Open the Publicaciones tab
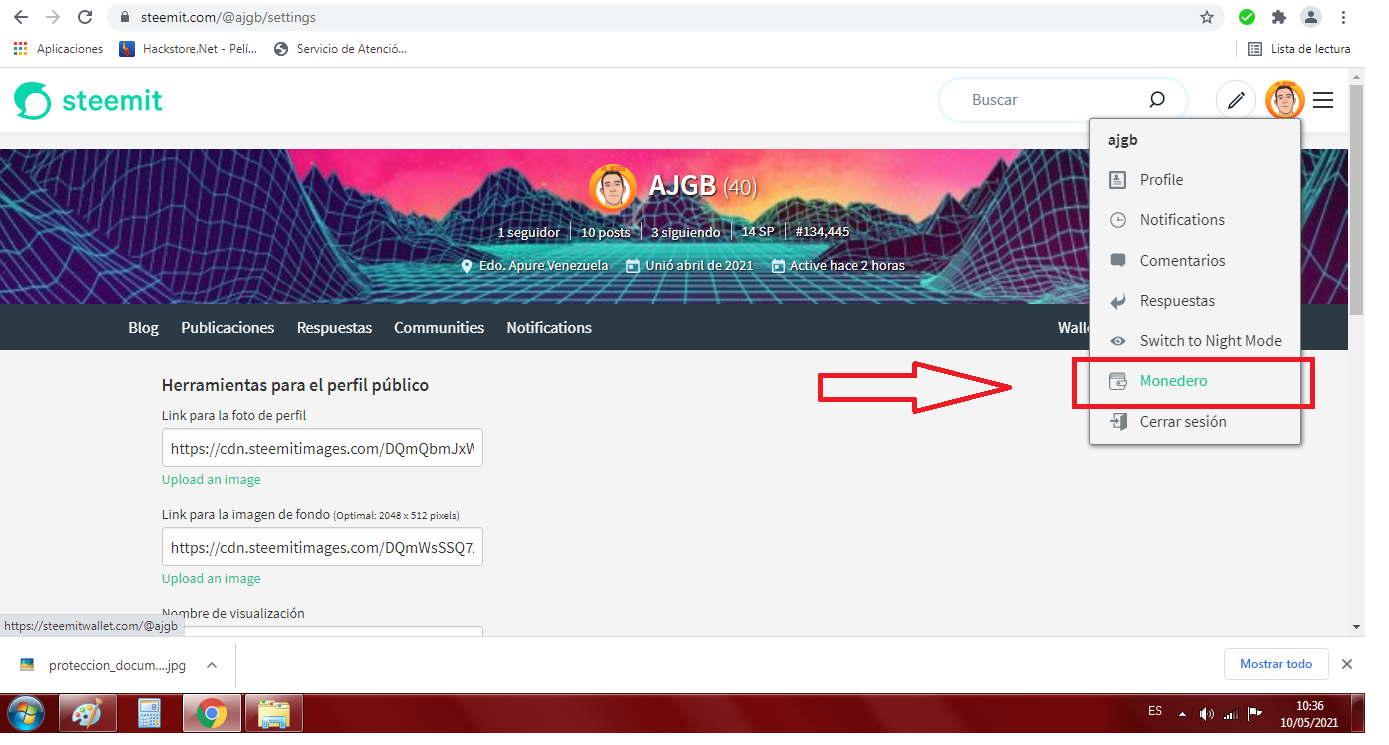This screenshot has width=1389, height=745. (228, 328)
